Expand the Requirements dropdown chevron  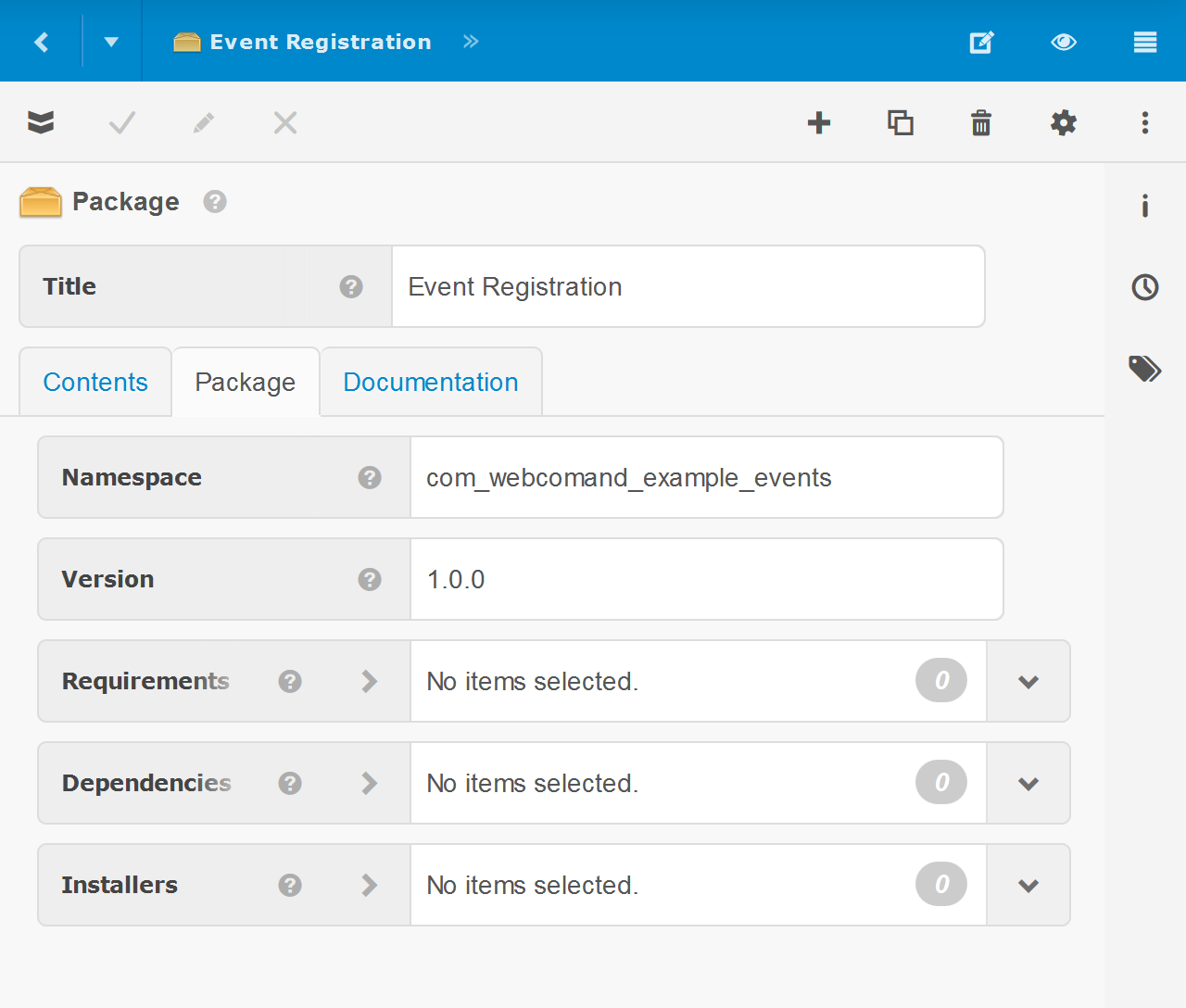point(1028,682)
